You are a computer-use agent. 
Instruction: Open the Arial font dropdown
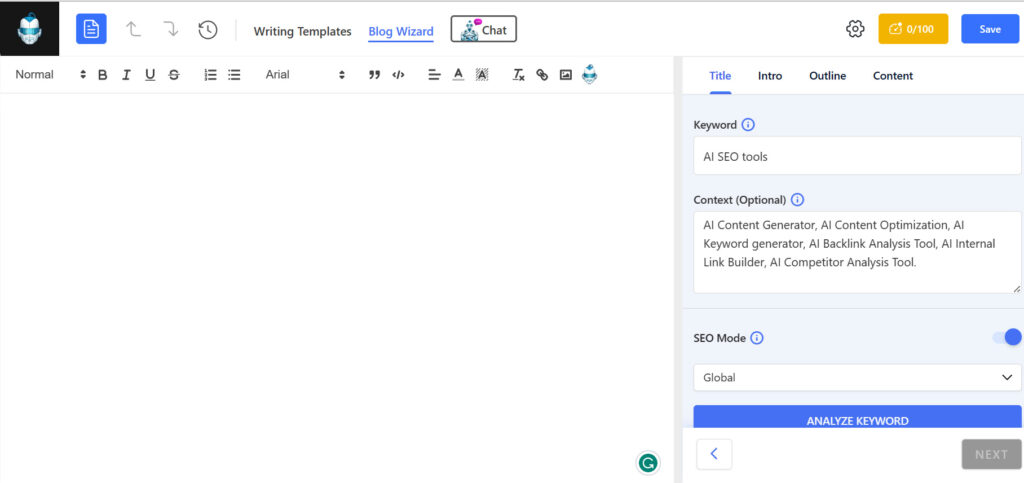point(304,75)
